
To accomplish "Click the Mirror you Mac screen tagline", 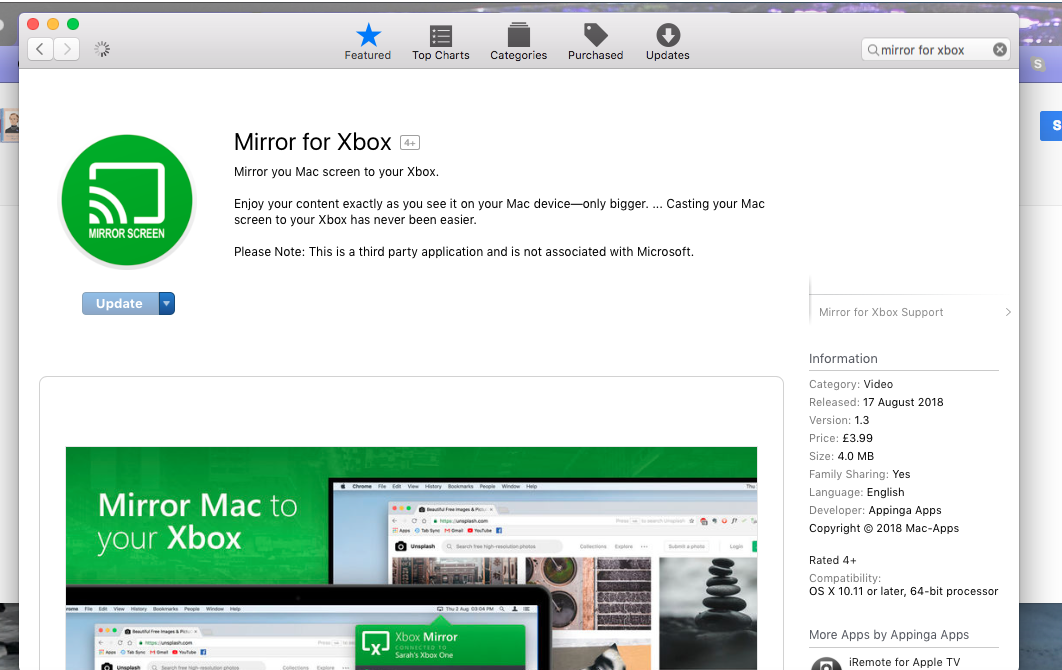I will click(336, 172).
